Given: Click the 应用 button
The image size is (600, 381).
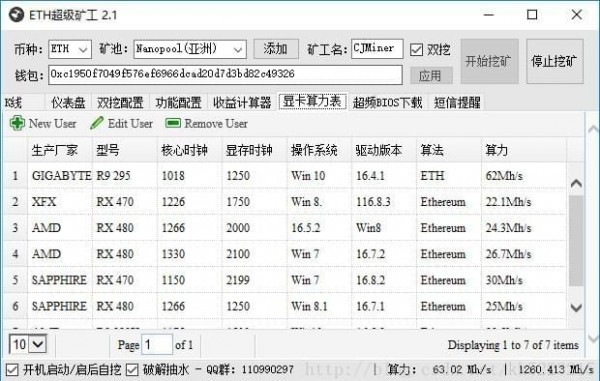Looking at the screenshot, I should click(x=431, y=75).
